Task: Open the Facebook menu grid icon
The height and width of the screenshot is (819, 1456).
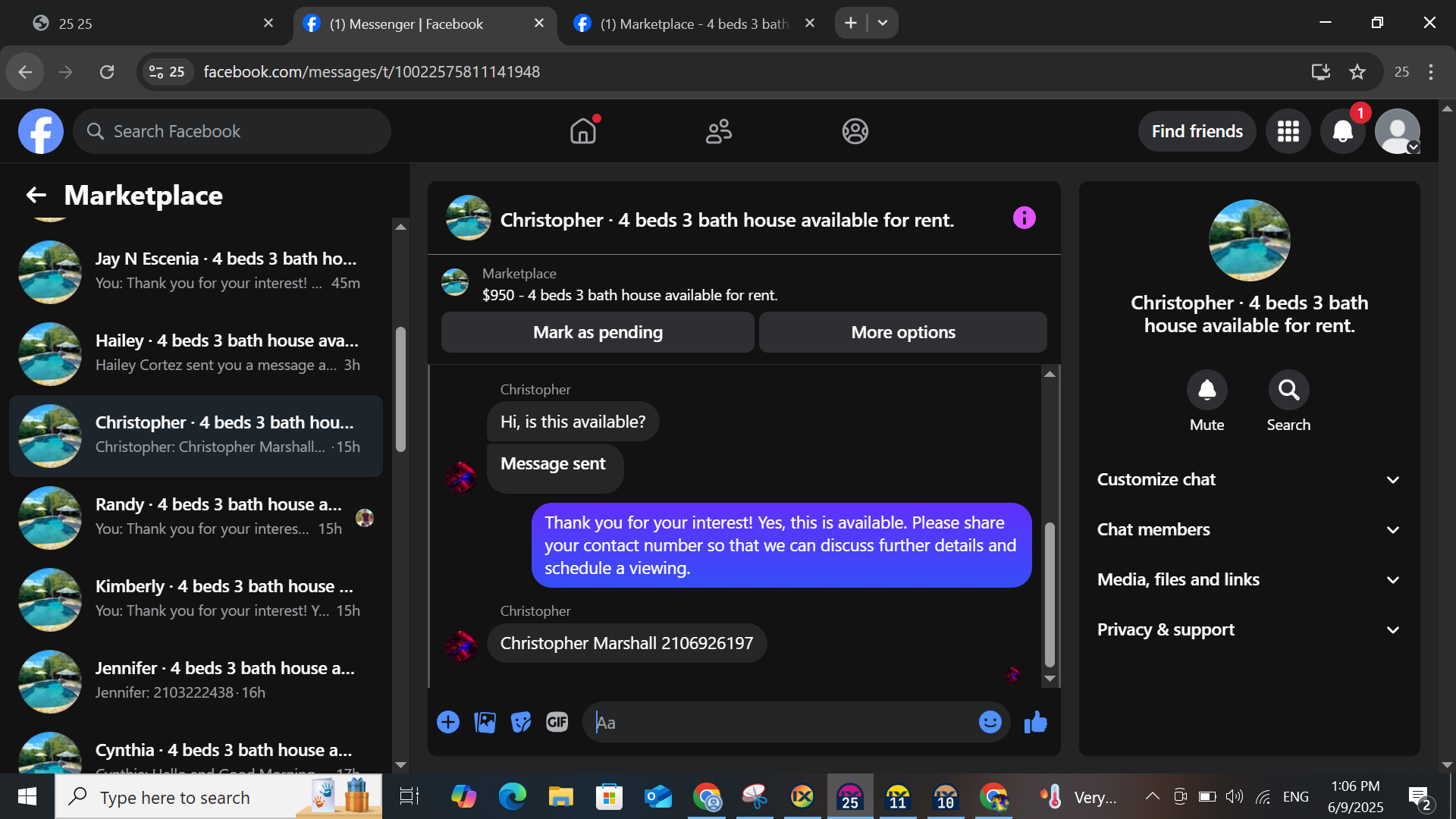Action: coord(1288,131)
